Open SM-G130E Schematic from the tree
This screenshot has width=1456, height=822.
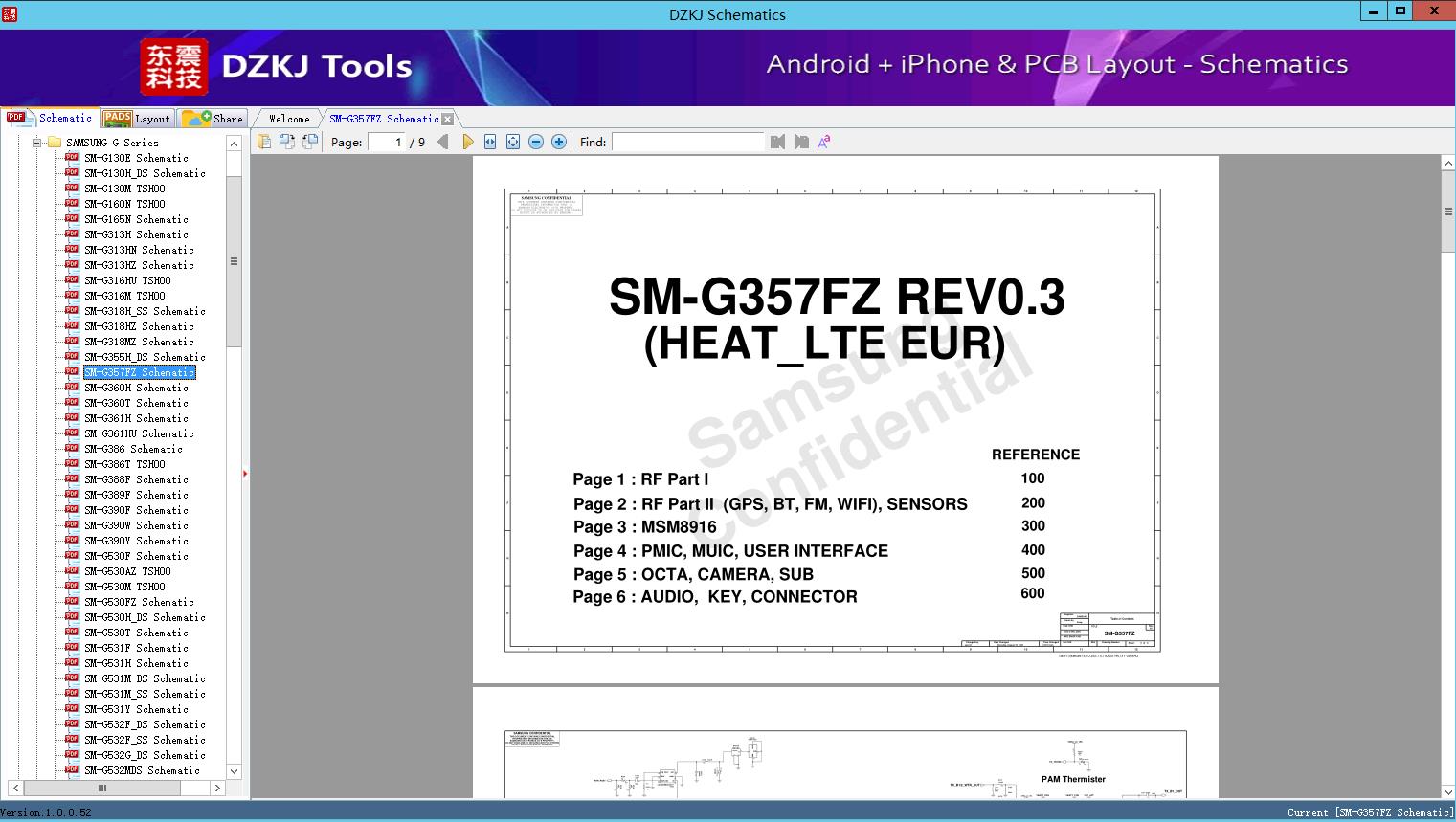pyautogui.click(x=136, y=158)
